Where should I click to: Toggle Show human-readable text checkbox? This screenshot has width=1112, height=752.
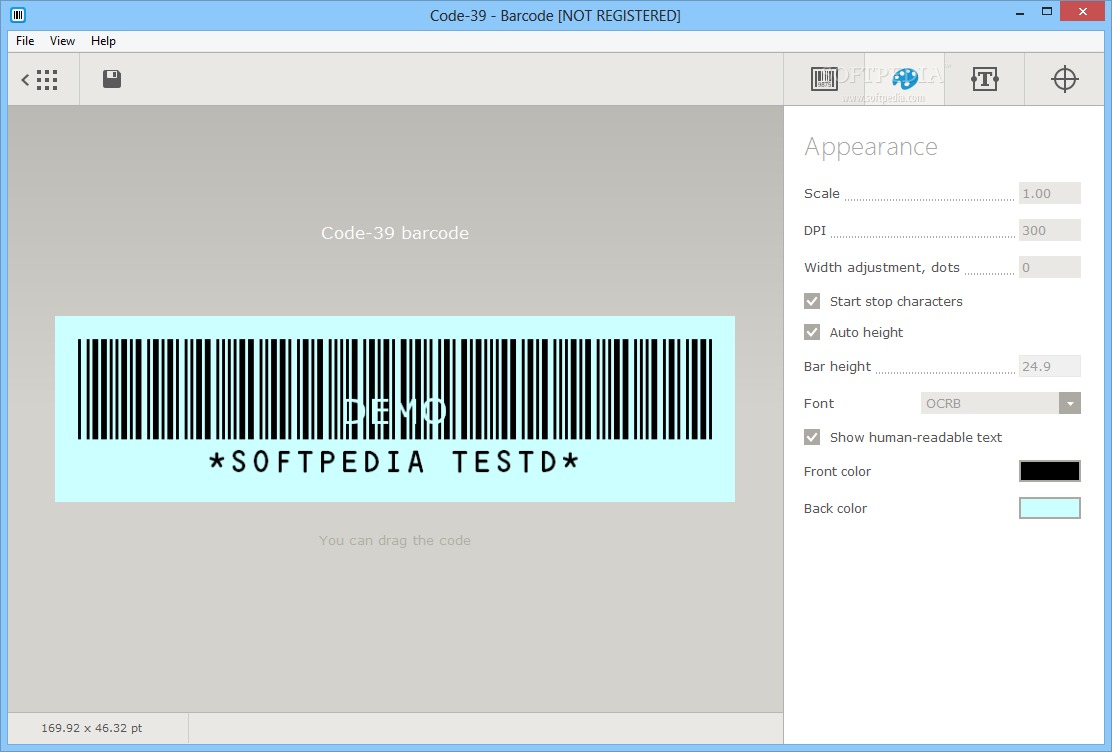[x=812, y=437]
